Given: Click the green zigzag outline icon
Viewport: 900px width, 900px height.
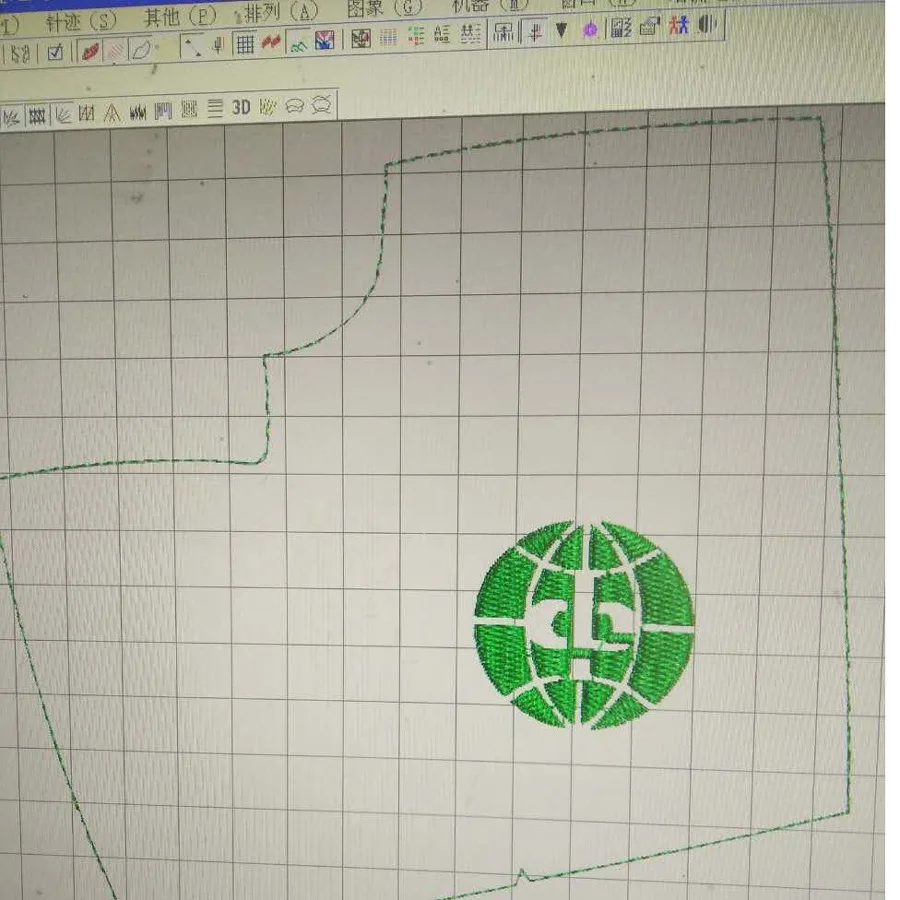Looking at the screenshot, I should (298, 42).
